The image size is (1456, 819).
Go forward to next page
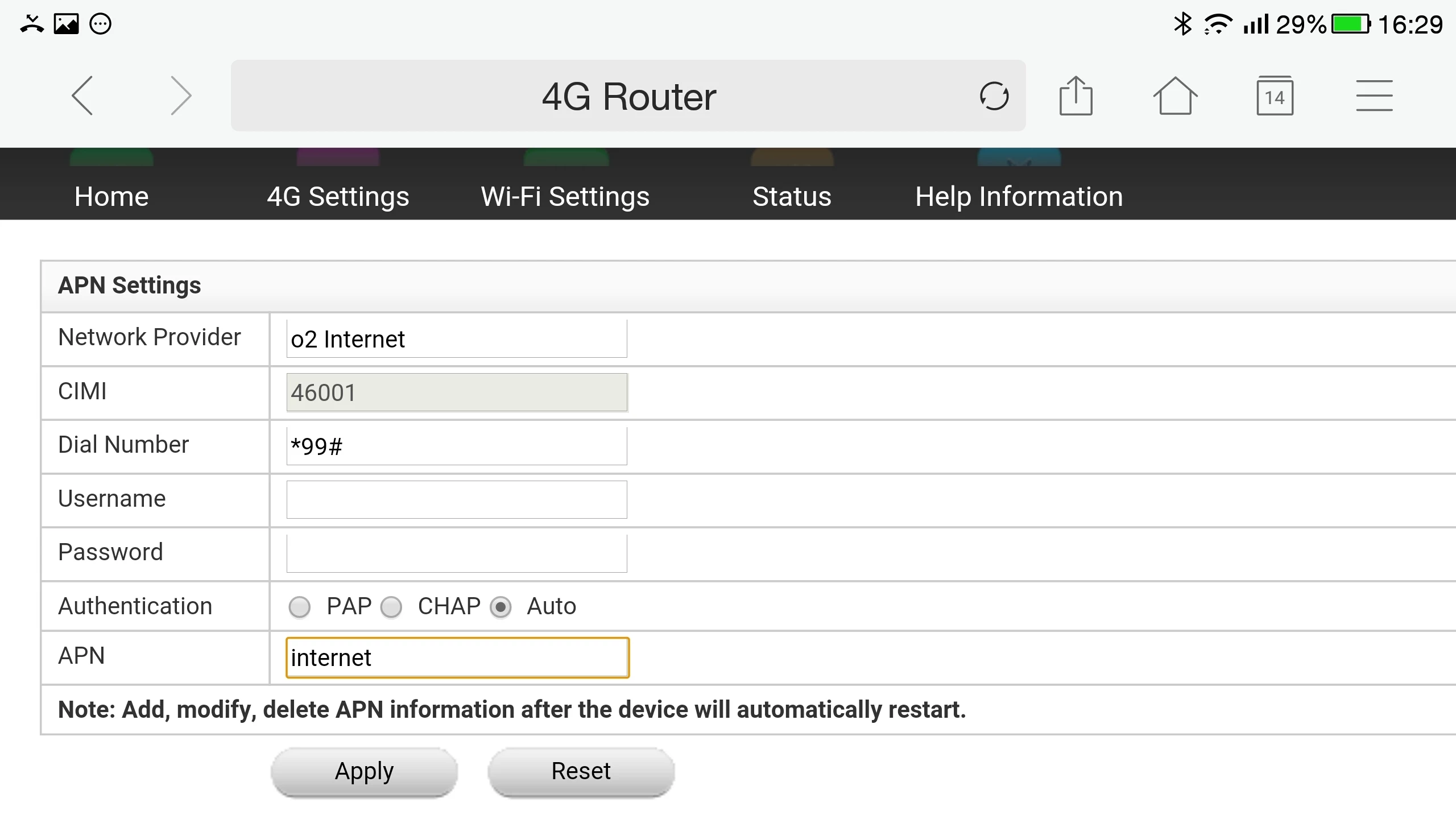pyautogui.click(x=181, y=96)
